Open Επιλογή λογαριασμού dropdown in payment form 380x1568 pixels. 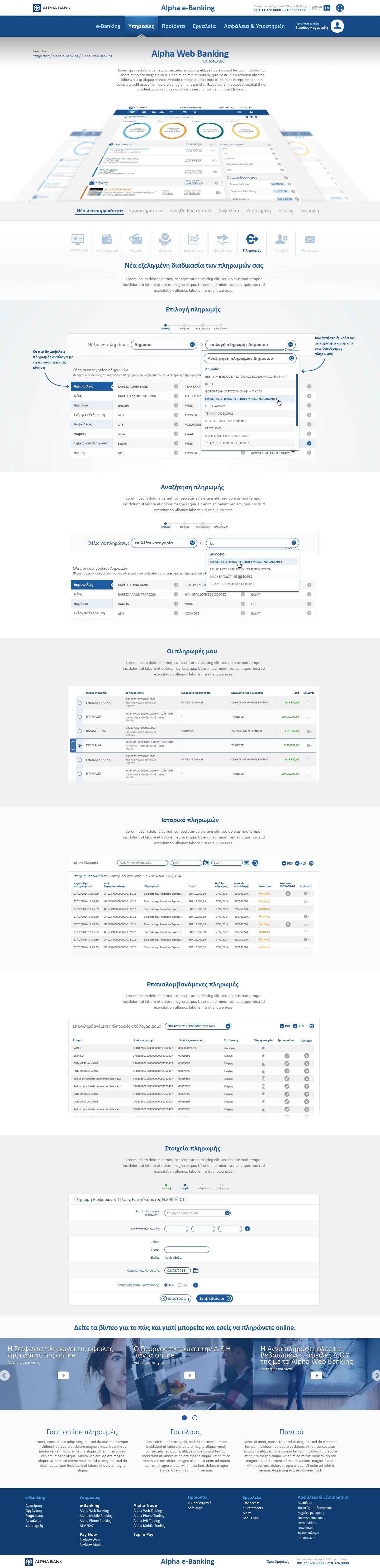[x=197, y=1213]
